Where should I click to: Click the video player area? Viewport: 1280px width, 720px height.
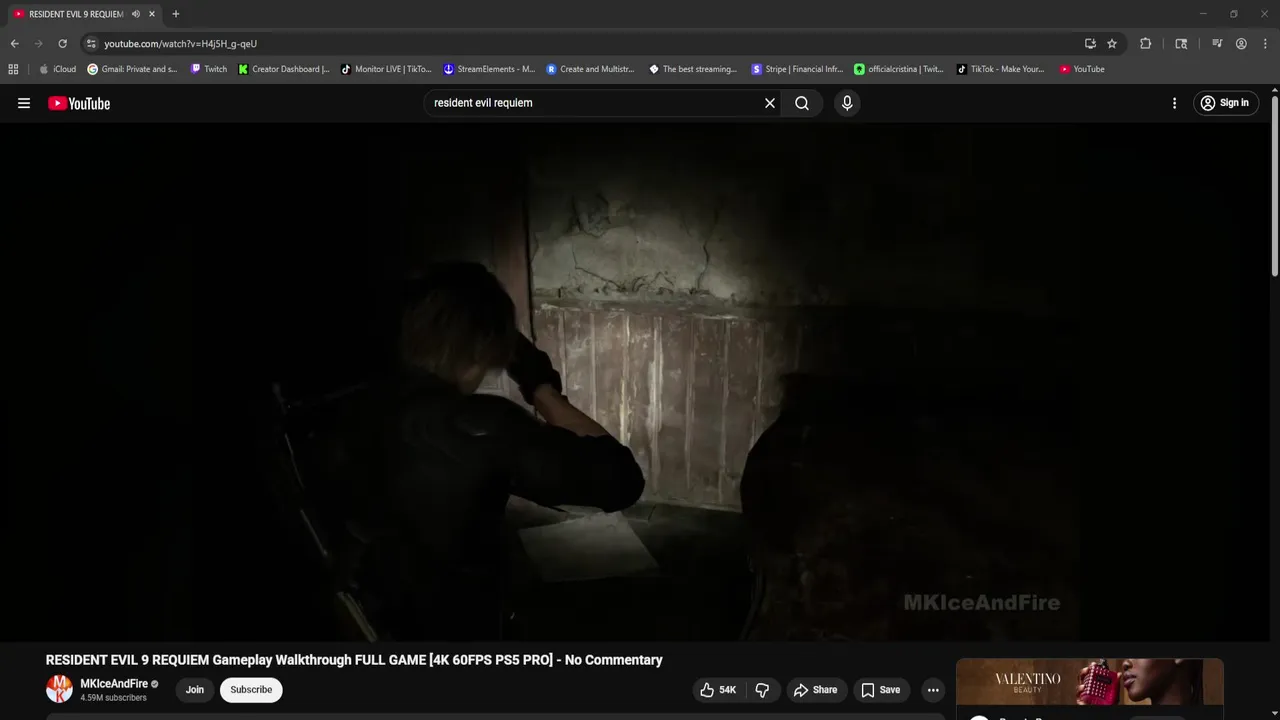[x=634, y=382]
